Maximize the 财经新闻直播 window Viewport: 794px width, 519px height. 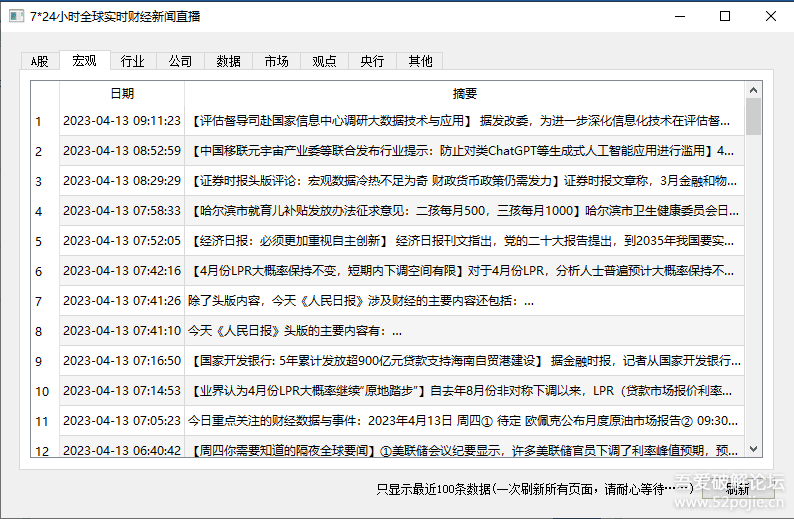(725, 16)
